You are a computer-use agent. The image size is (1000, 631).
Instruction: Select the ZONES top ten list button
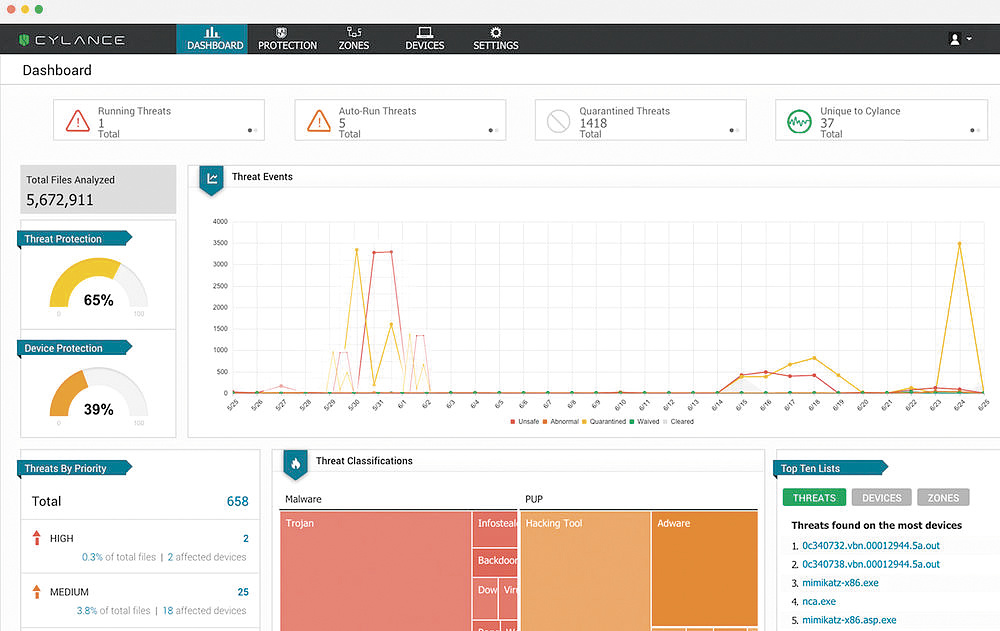(x=943, y=497)
